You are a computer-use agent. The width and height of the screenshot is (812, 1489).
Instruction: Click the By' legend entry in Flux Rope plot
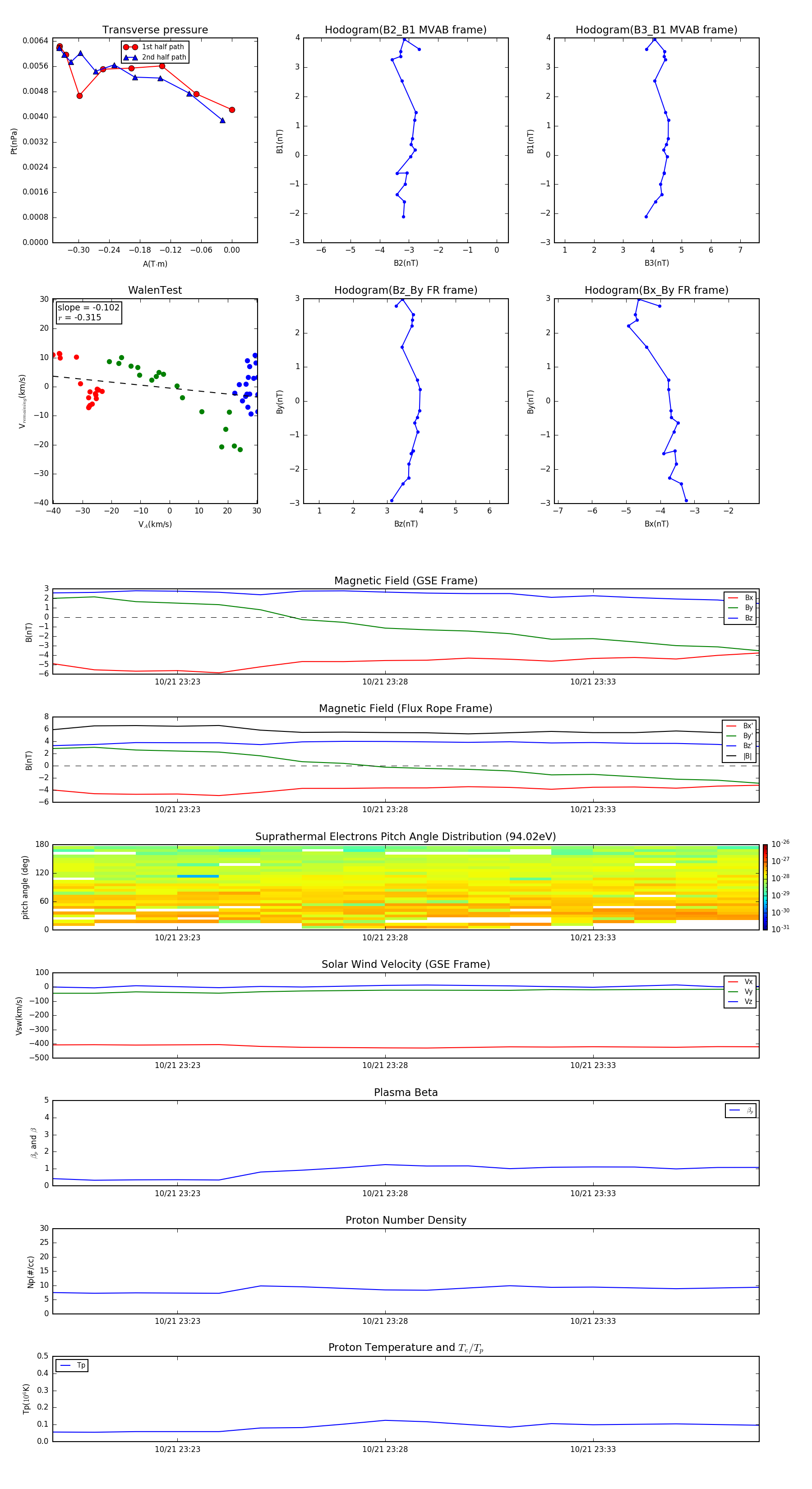click(x=740, y=736)
